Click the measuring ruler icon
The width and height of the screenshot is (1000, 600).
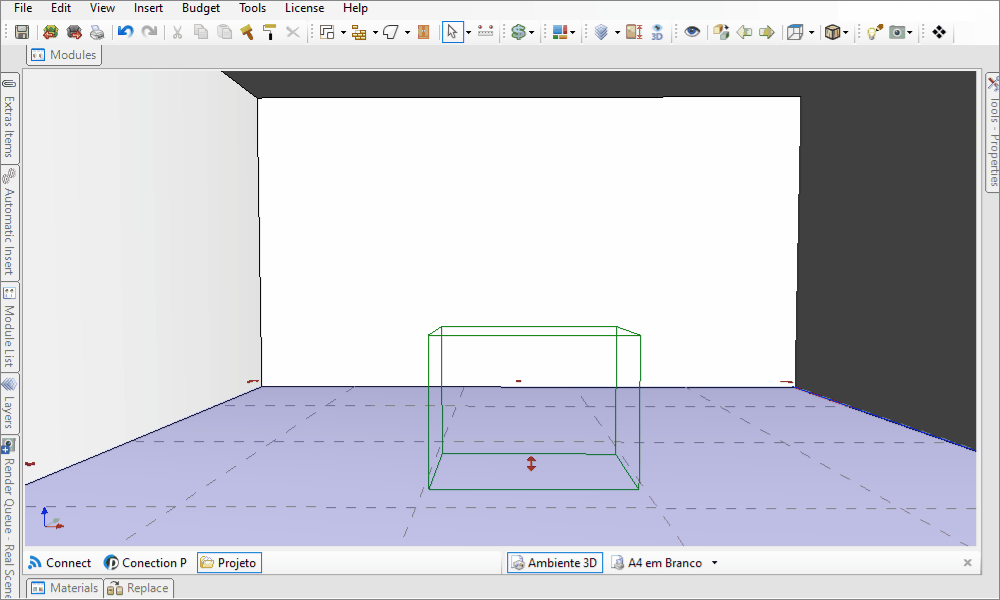(485, 32)
